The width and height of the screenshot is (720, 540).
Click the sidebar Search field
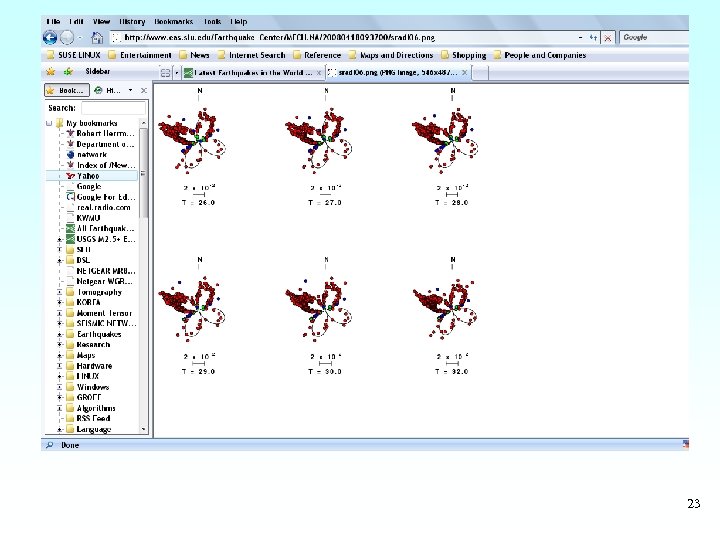[113, 108]
